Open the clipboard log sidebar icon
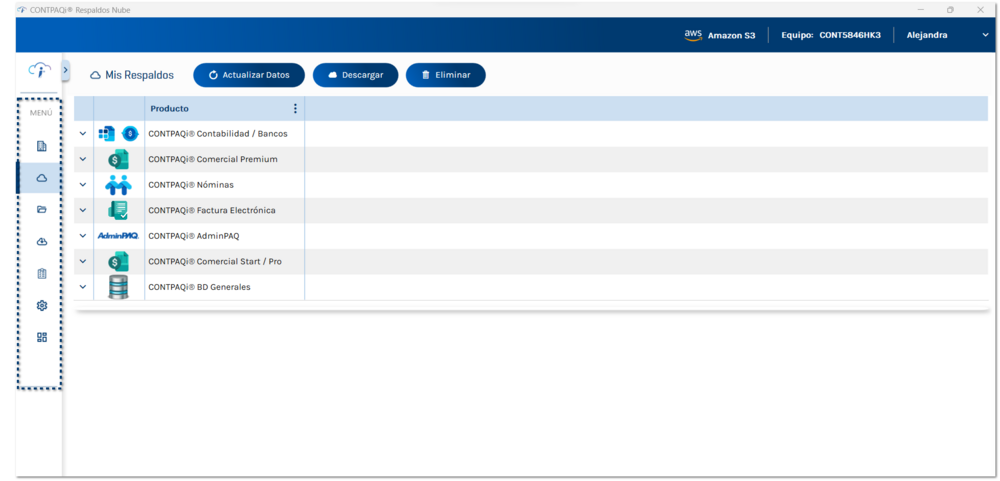 tap(41, 274)
